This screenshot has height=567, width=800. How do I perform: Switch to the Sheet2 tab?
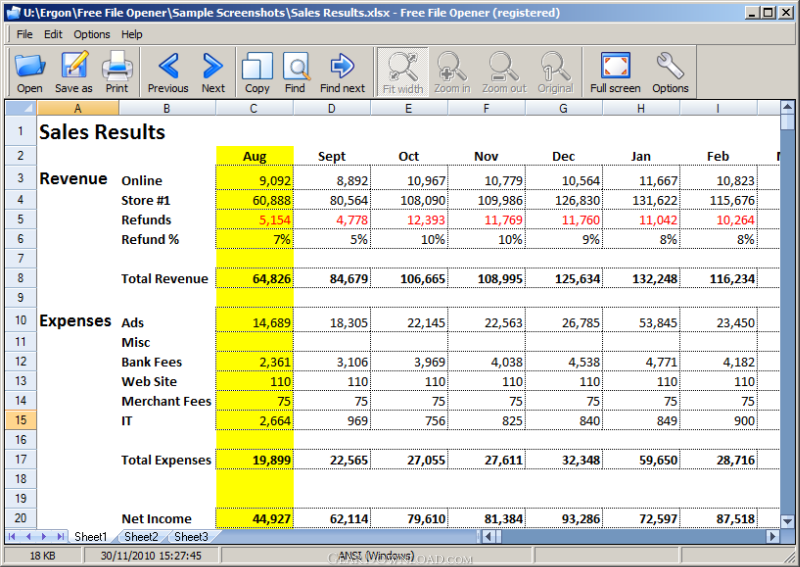[141, 536]
